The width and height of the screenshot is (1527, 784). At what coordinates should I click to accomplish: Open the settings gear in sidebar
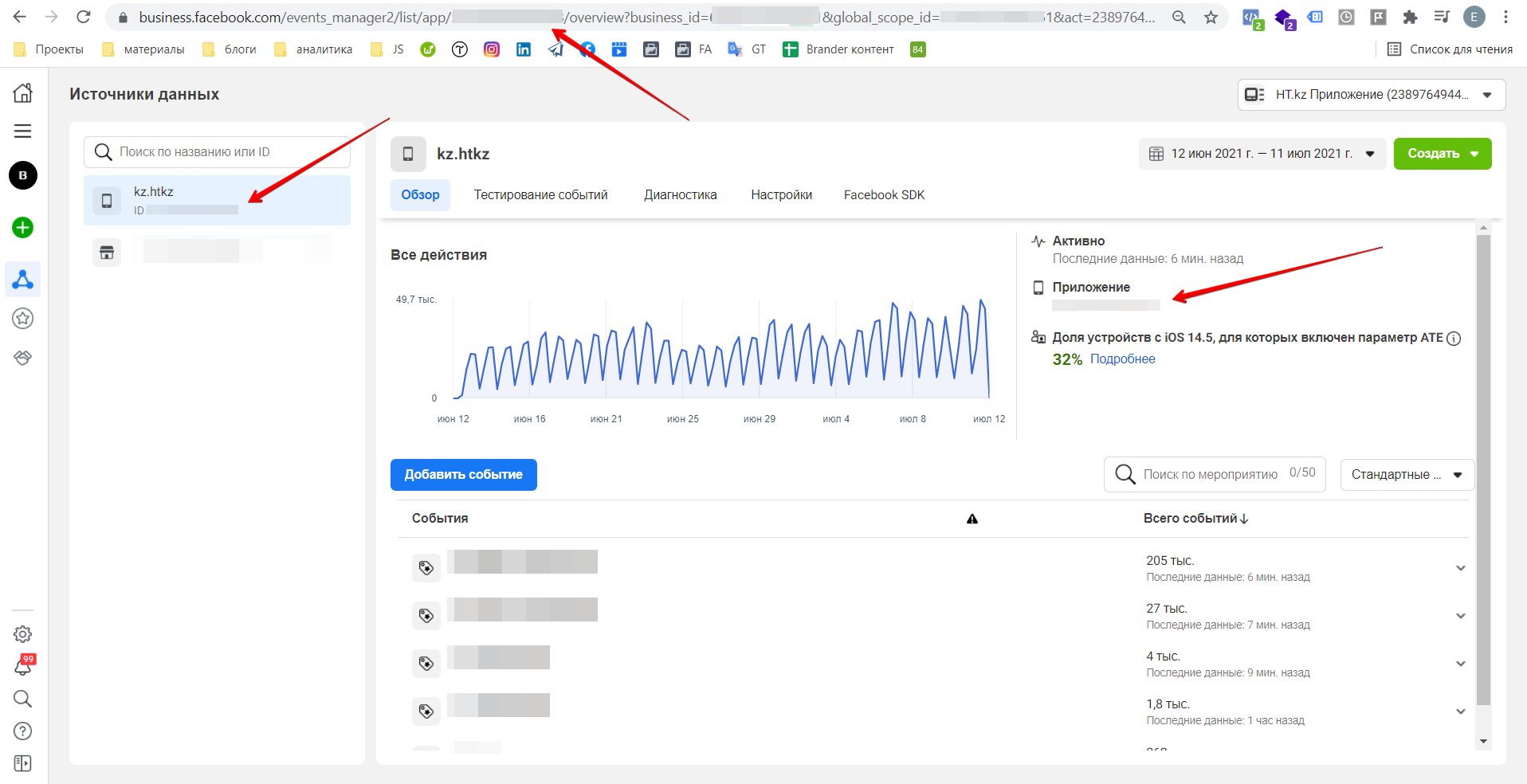(22, 634)
